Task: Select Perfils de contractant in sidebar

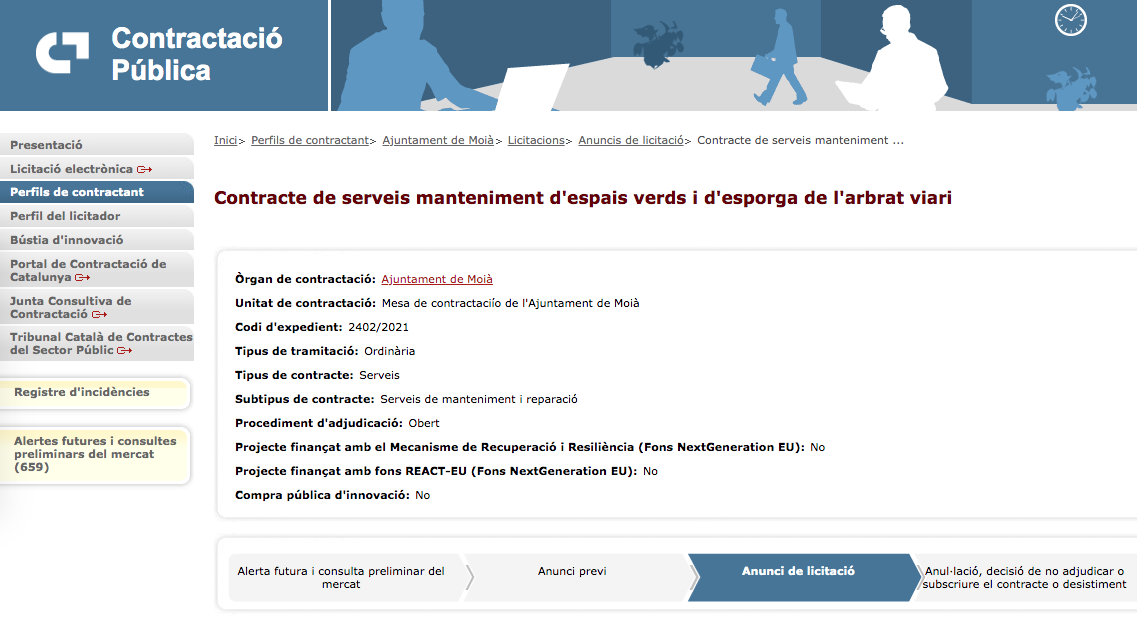Action: 77,192
